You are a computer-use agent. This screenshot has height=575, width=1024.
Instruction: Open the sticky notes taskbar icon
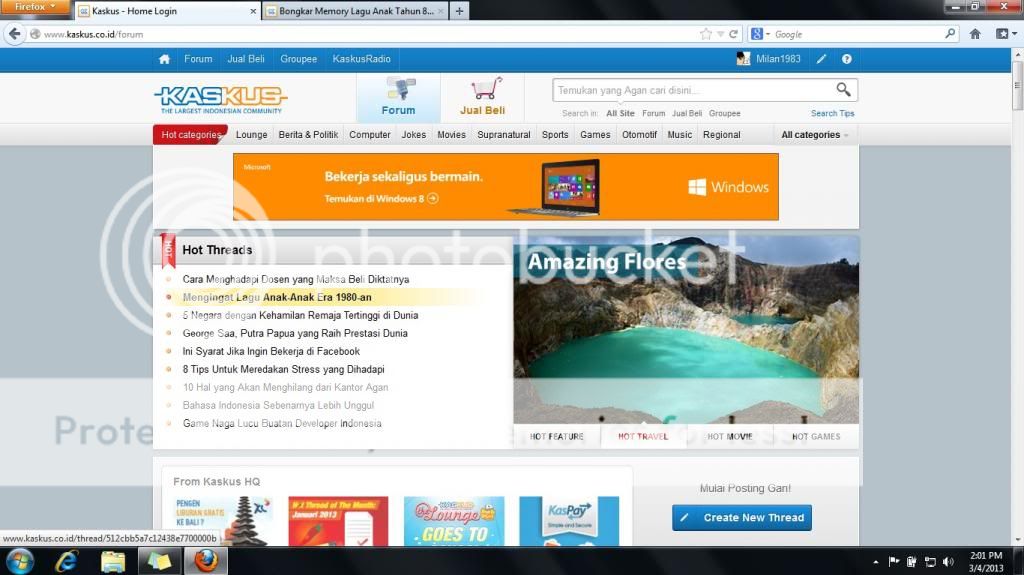(x=159, y=561)
